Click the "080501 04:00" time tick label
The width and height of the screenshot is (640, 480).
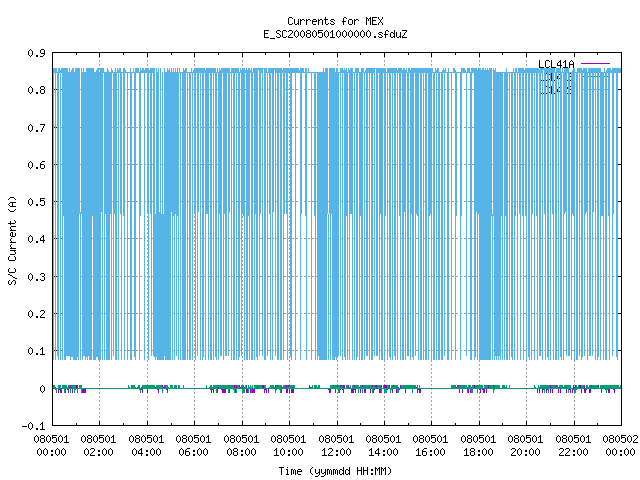146,446
